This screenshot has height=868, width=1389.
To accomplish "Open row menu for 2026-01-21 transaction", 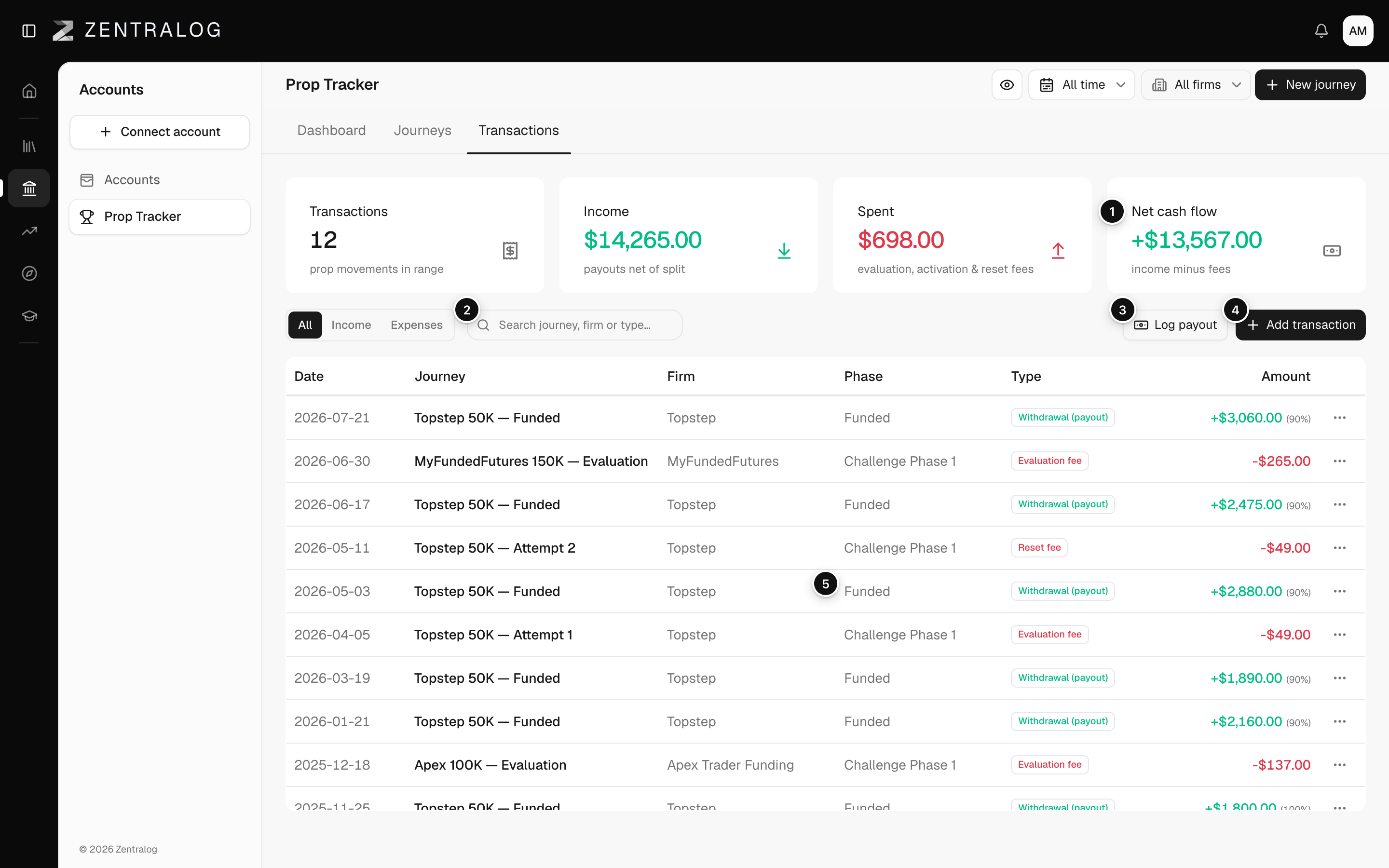I will [x=1340, y=721].
